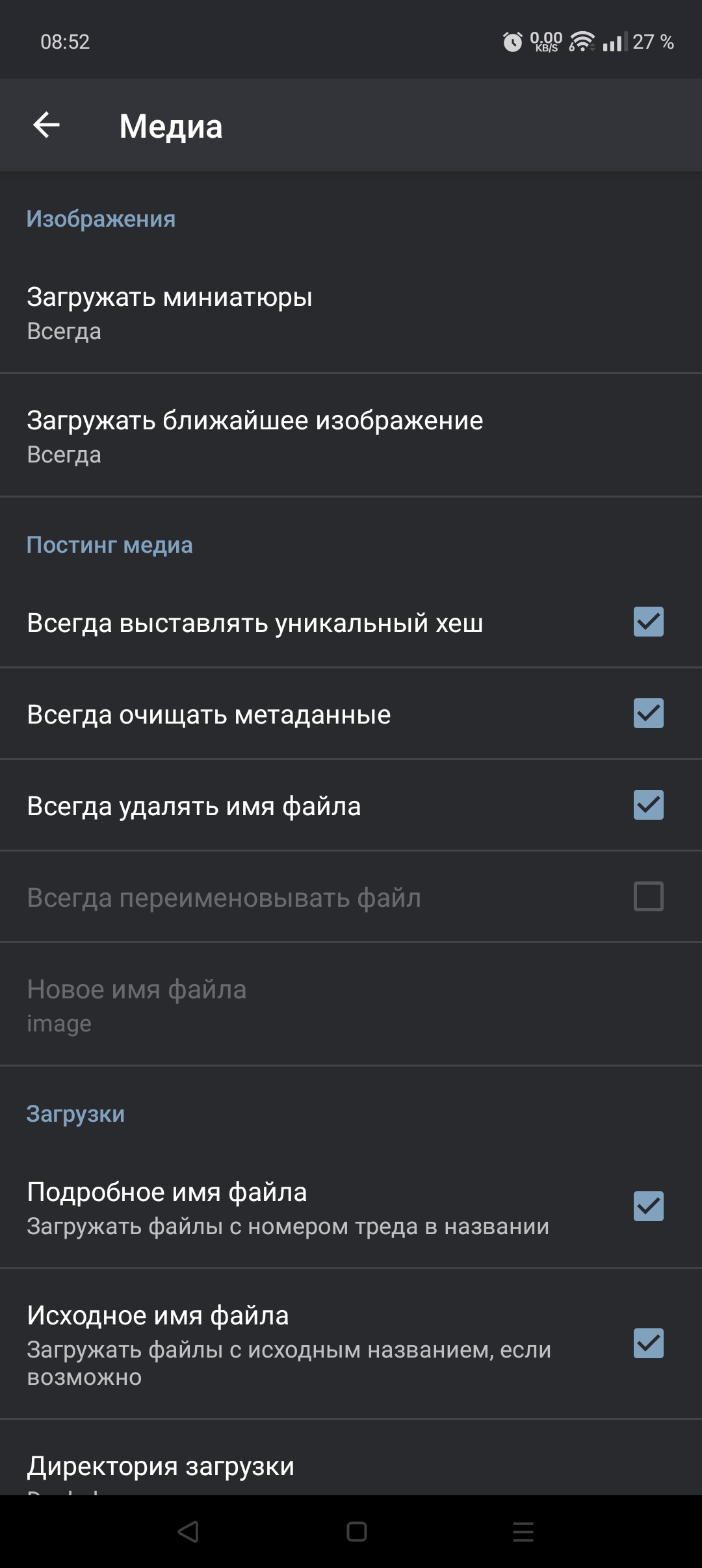The width and height of the screenshot is (702, 1568).
Task: Open the recent apps navigation icon
Action: coord(523,1532)
